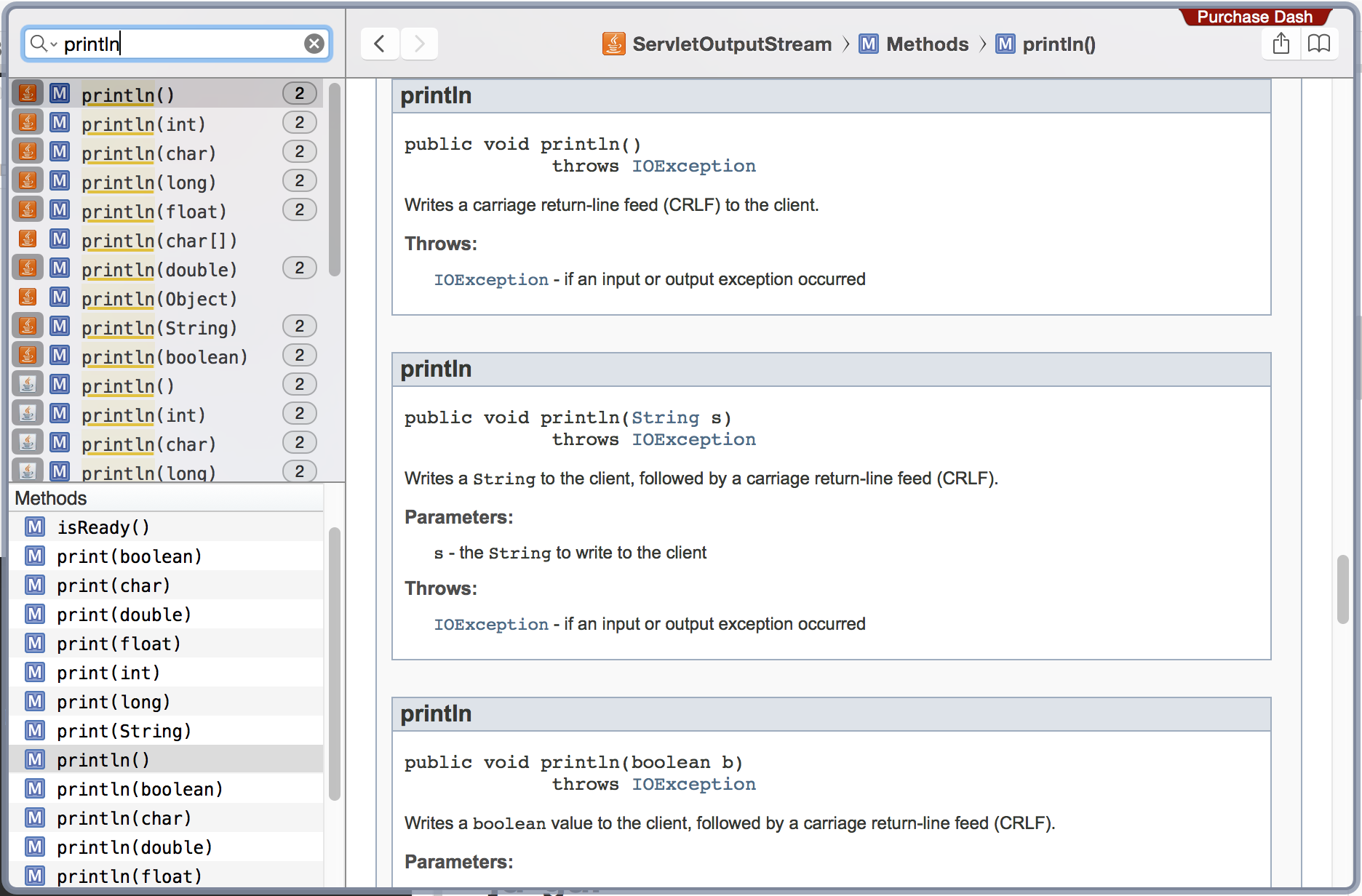This screenshot has width=1362, height=896.
Task: Click gray Java icon of second println(char) result
Action: point(28,443)
